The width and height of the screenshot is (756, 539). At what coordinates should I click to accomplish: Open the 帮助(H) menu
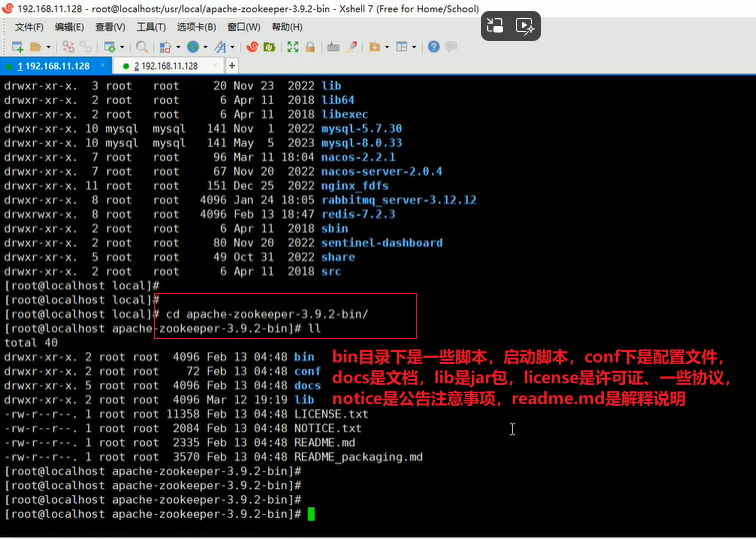(x=287, y=27)
